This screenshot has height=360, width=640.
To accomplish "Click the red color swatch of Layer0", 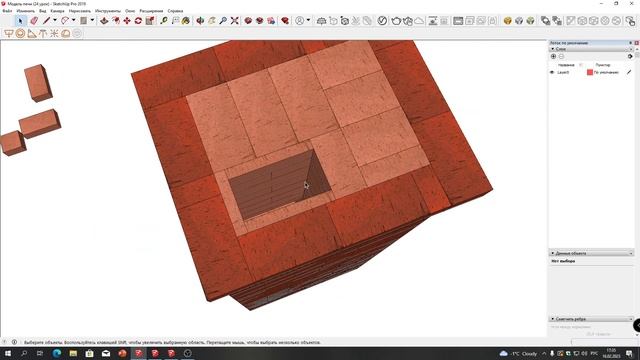I will point(589,72).
